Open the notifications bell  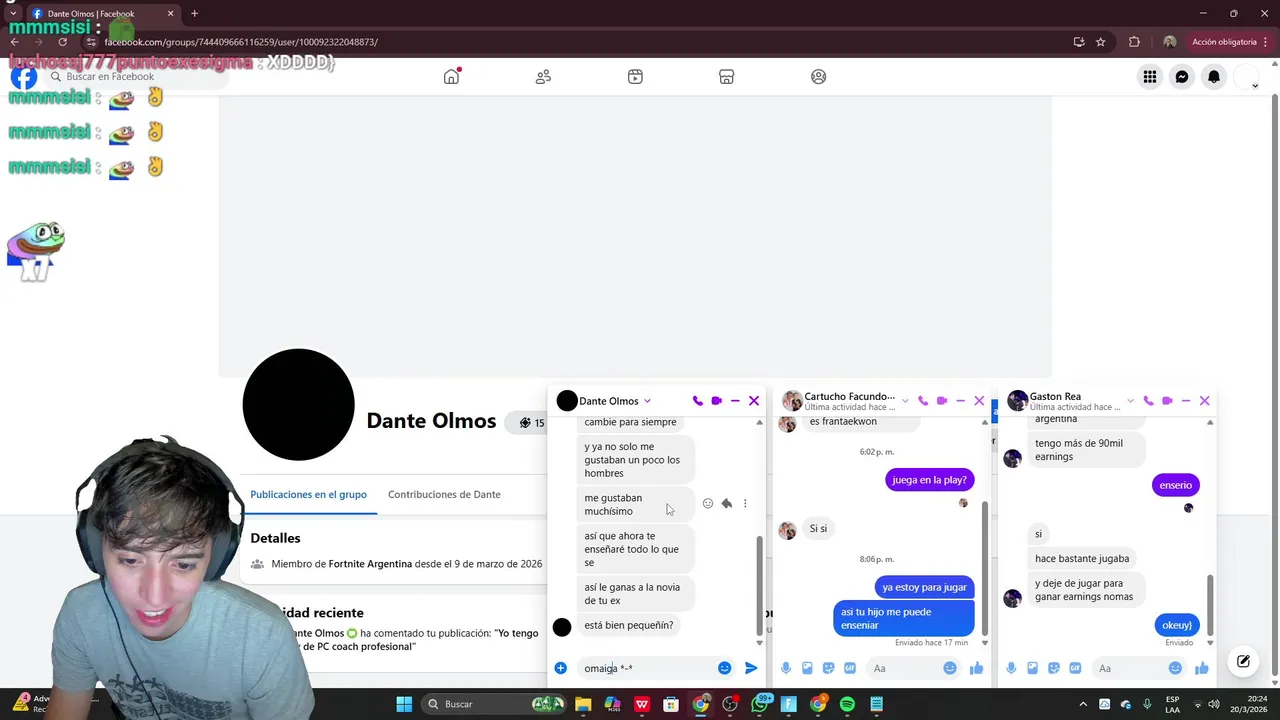click(1214, 77)
